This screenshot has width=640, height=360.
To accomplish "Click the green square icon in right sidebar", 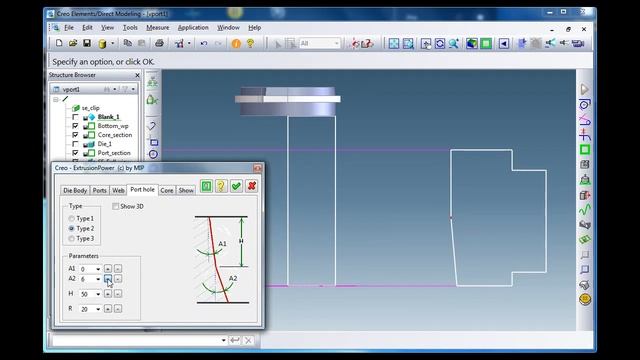I will (x=584, y=150).
